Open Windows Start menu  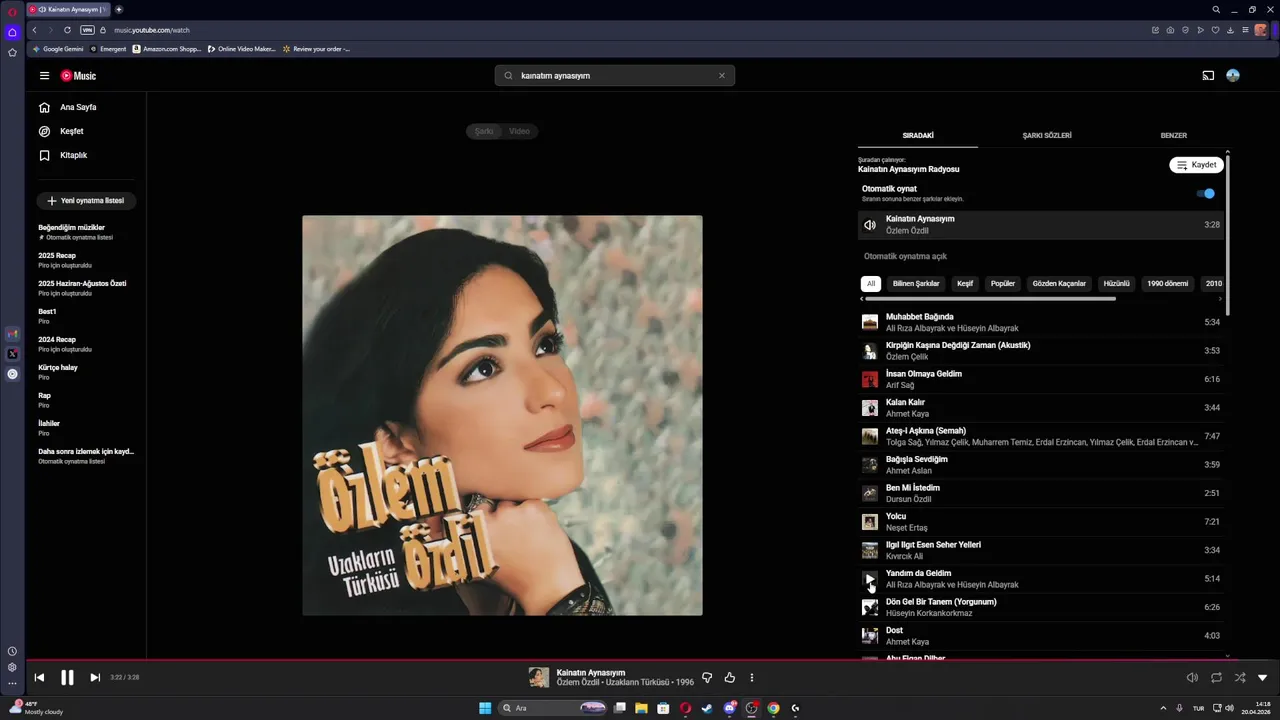(x=485, y=708)
